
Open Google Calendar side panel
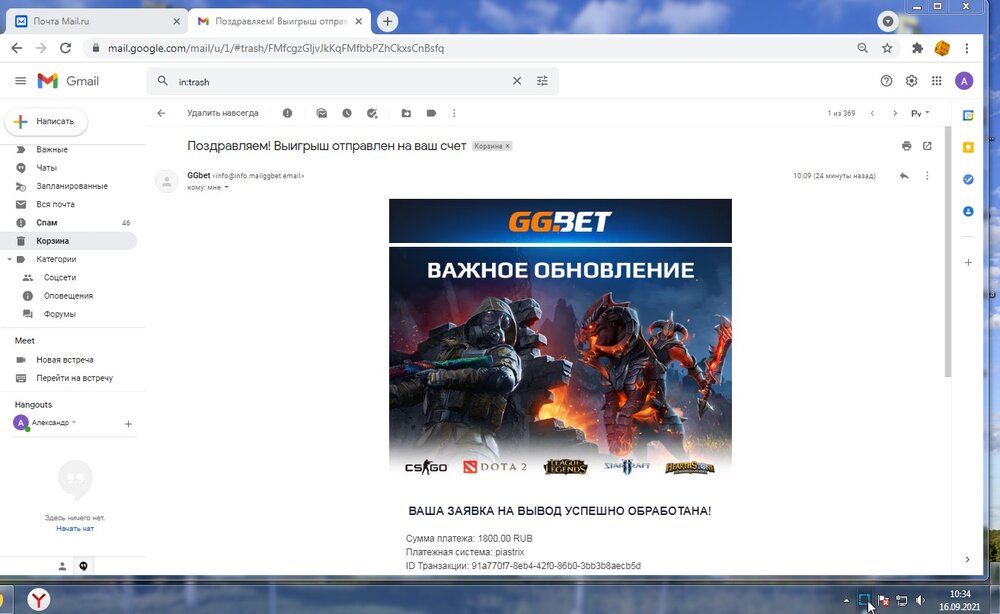coord(968,115)
